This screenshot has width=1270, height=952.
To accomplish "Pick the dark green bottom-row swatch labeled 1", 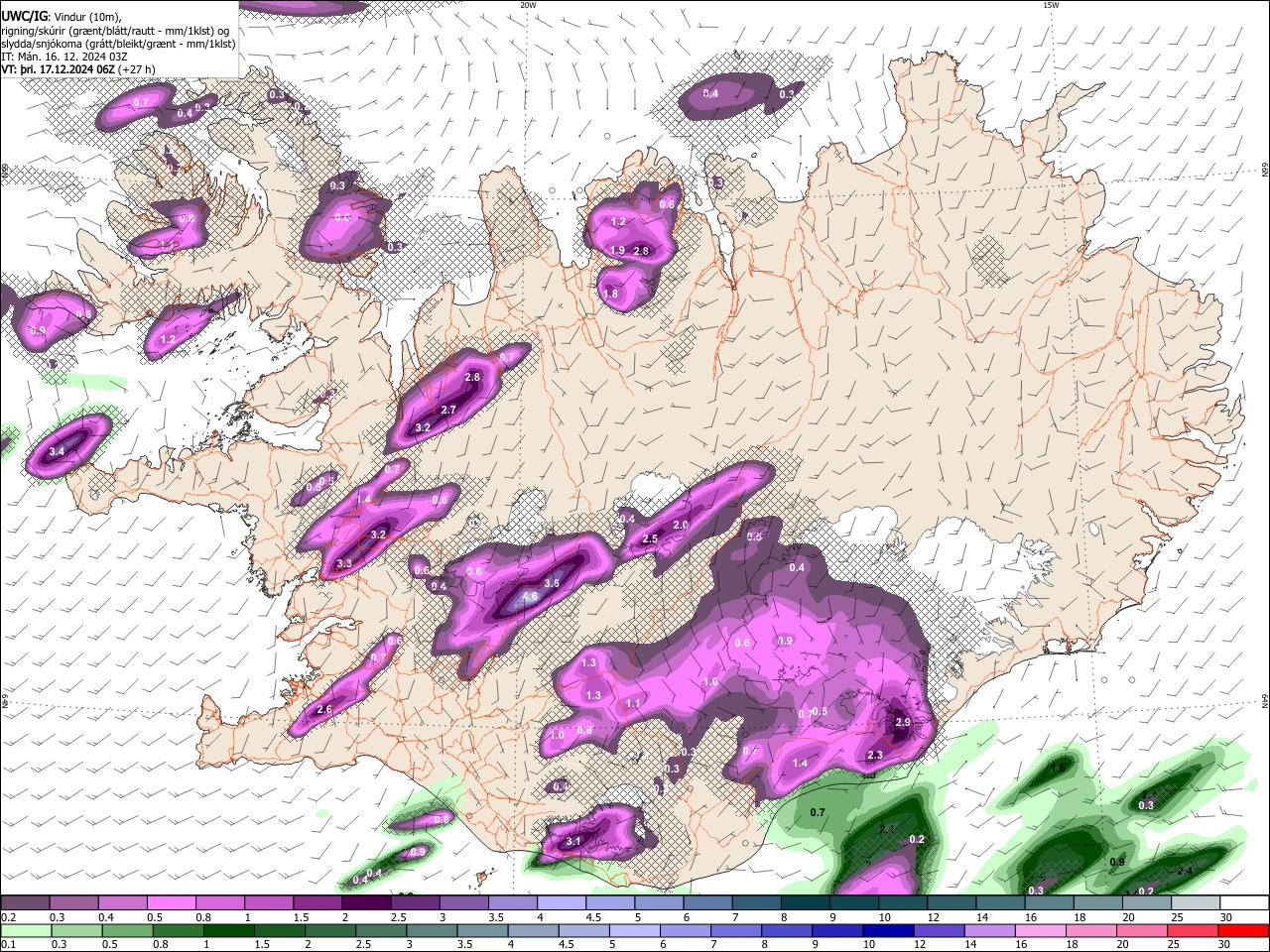I will click(228, 930).
